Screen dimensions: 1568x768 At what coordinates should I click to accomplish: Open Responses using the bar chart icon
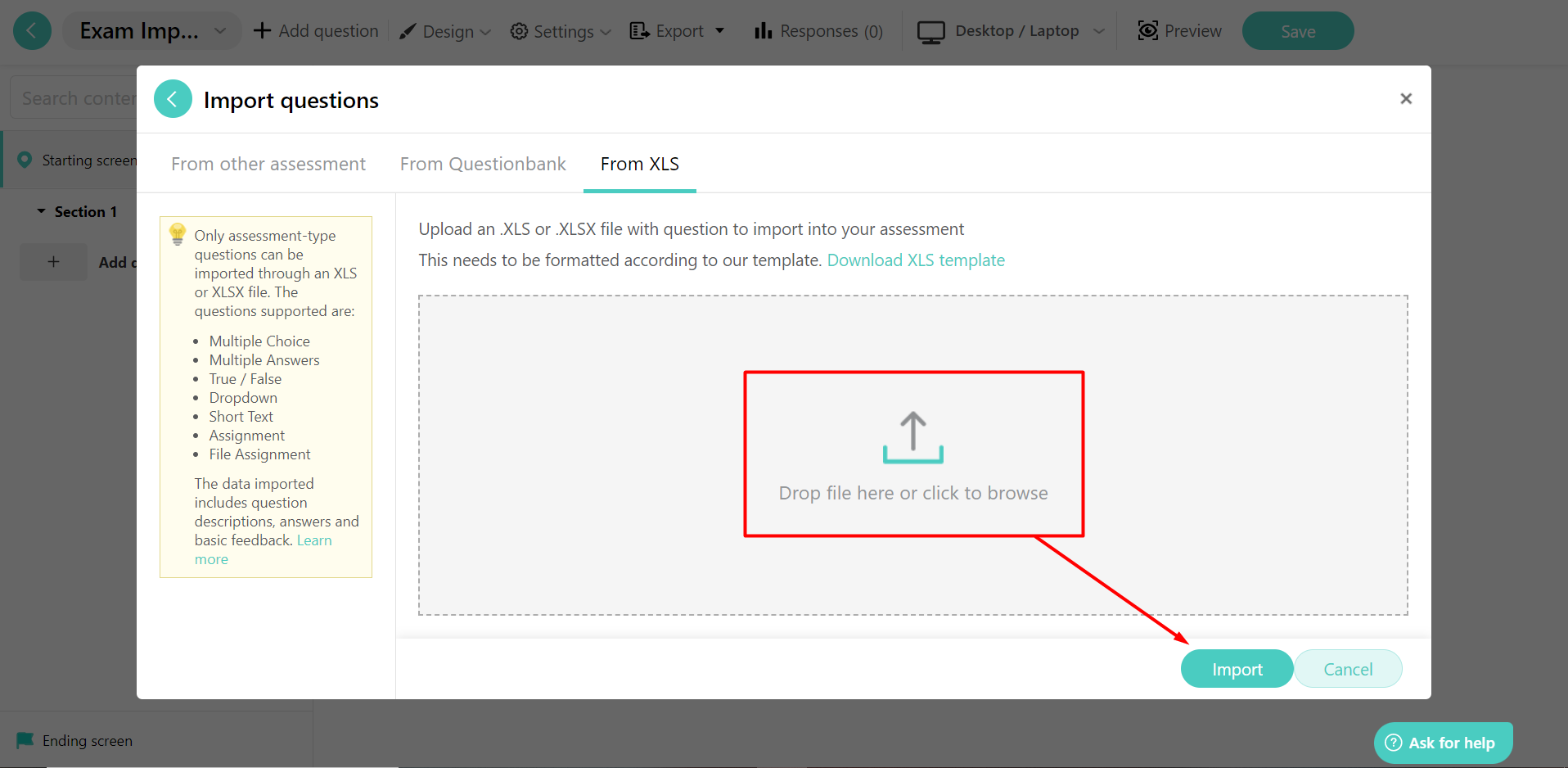coord(763,30)
